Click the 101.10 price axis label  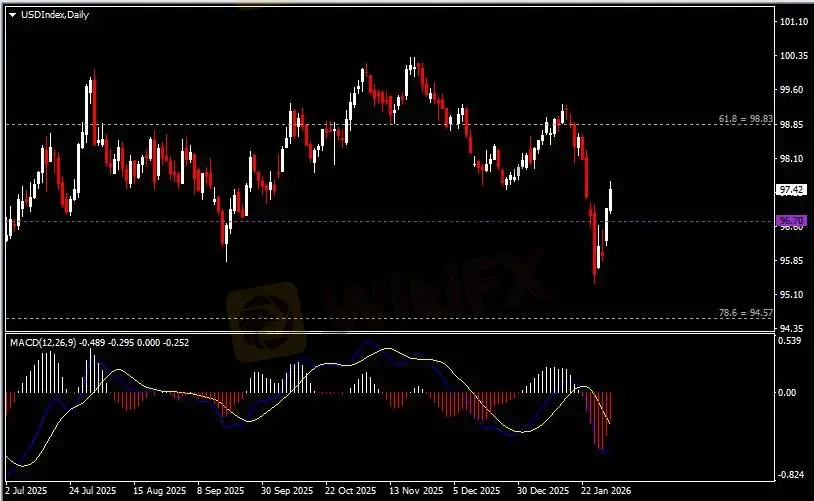[792, 21]
